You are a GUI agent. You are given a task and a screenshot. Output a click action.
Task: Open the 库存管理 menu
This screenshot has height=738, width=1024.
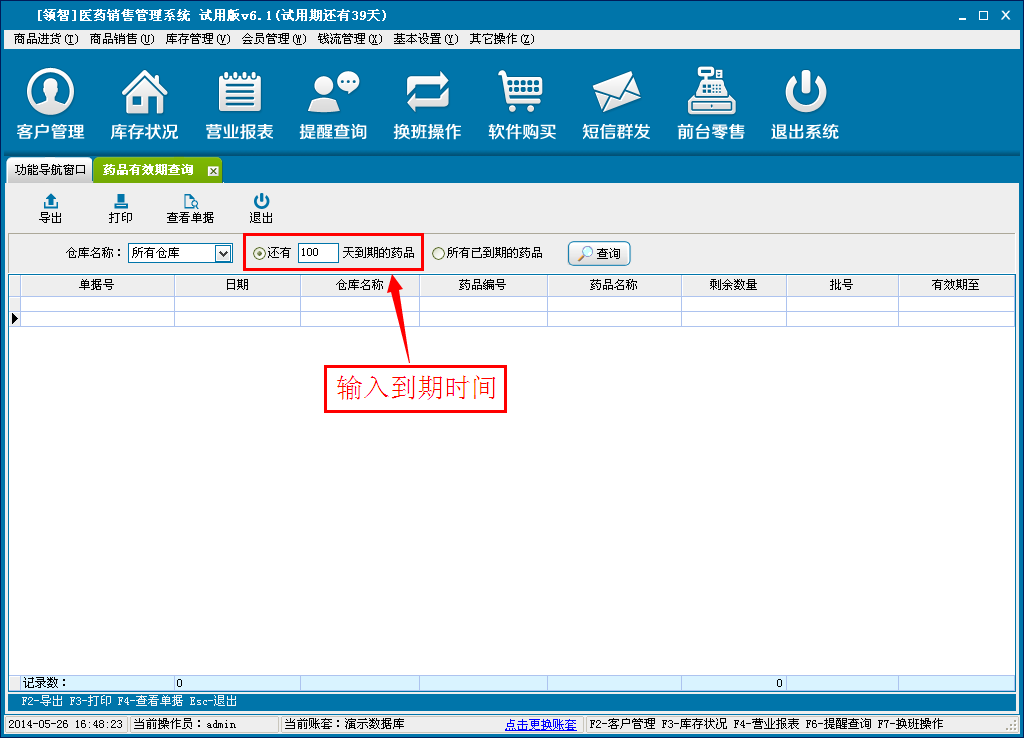coord(197,39)
